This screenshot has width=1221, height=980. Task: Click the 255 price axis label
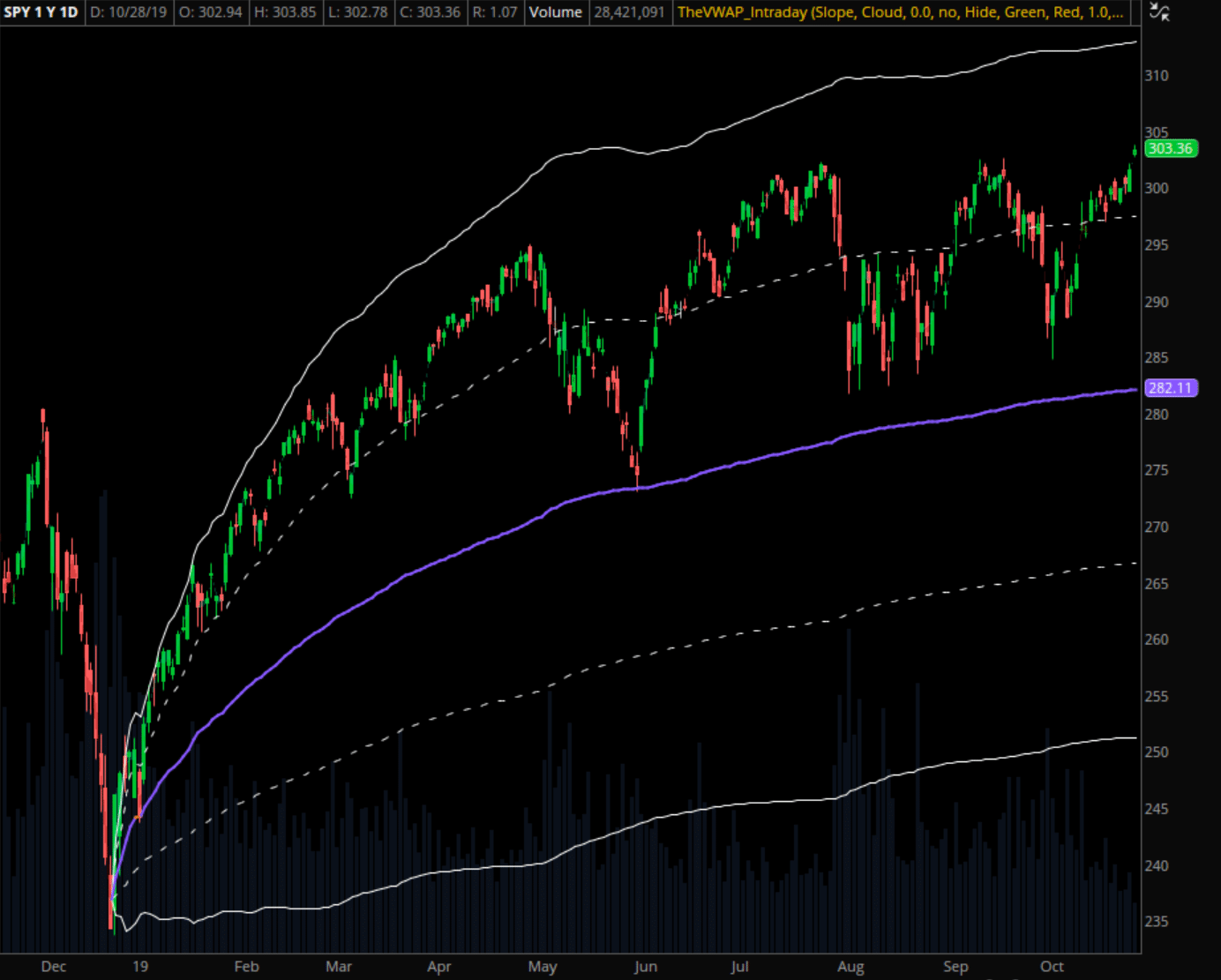tap(1157, 696)
